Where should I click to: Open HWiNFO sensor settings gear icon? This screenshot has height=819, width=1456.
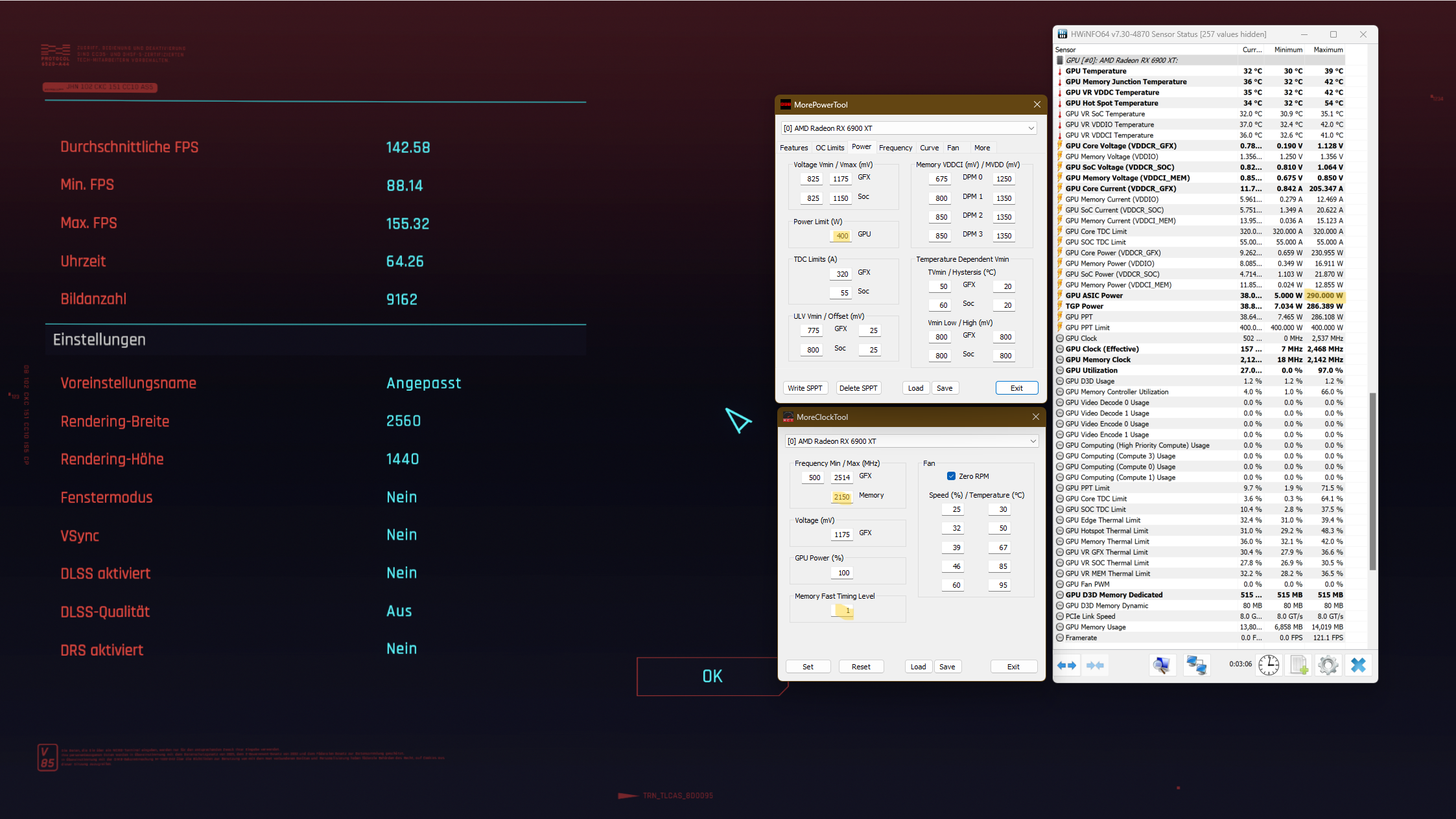[x=1328, y=665]
